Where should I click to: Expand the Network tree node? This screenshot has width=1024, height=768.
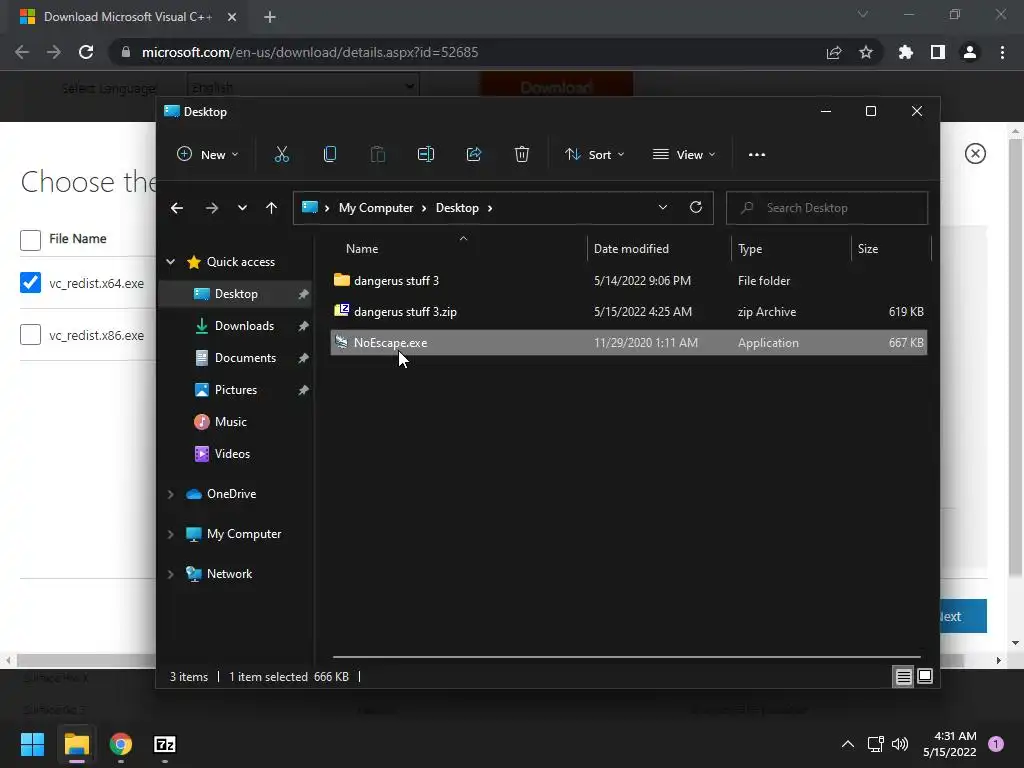170,574
